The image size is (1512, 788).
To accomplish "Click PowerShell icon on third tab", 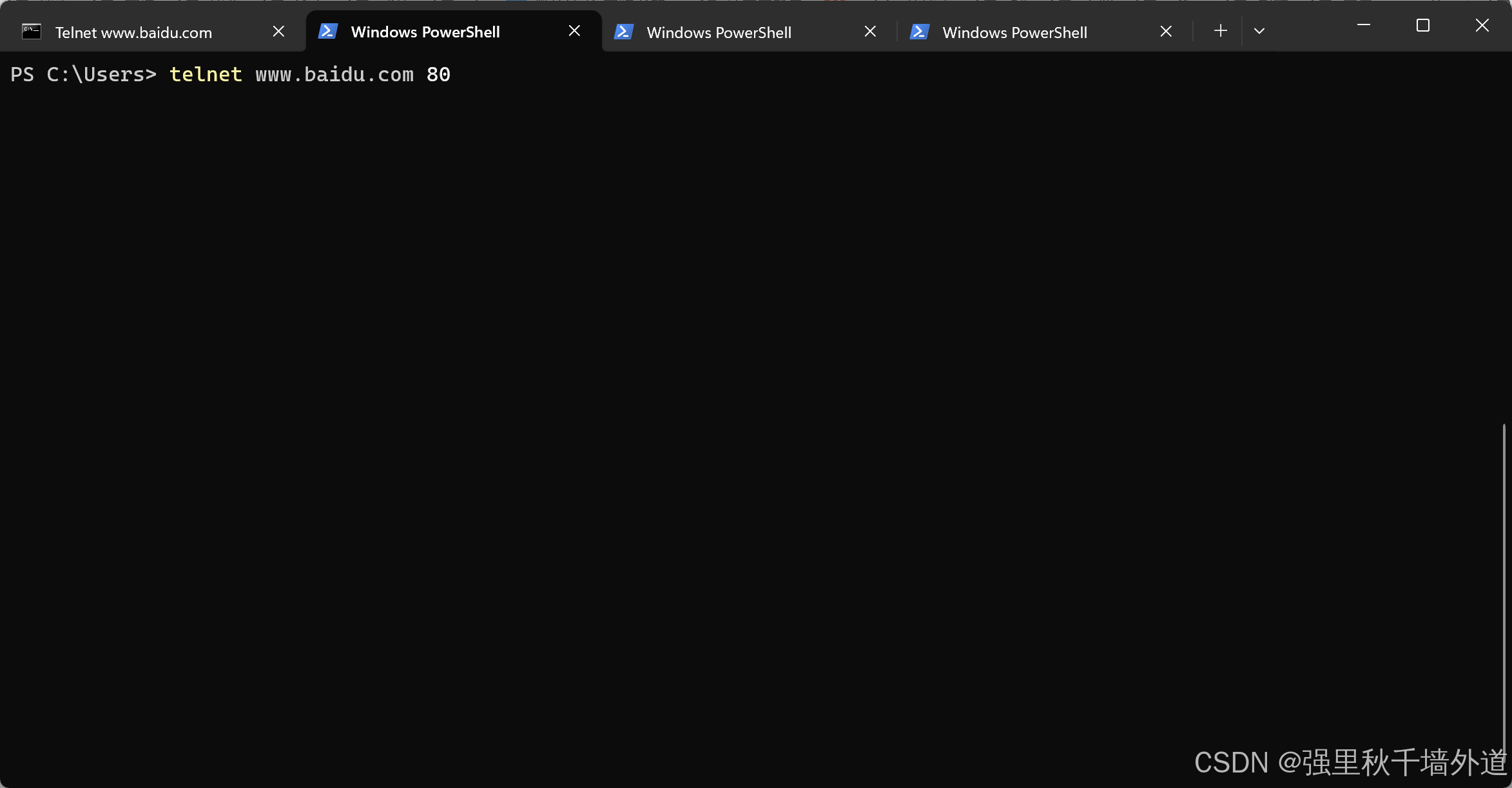I will coord(623,32).
